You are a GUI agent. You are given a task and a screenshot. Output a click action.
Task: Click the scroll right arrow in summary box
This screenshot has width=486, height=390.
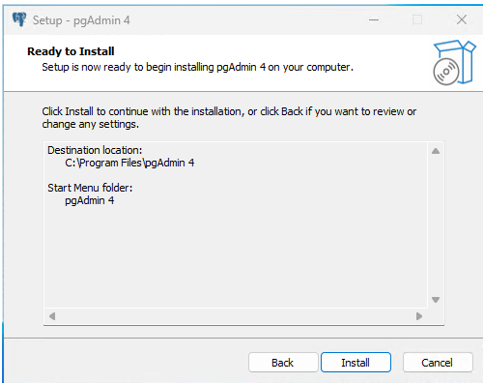[x=419, y=316]
